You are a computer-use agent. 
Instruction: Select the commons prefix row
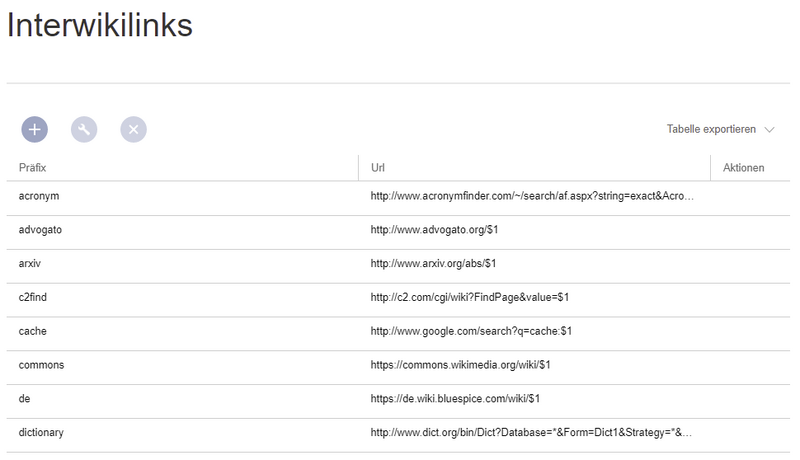pos(42,365)
